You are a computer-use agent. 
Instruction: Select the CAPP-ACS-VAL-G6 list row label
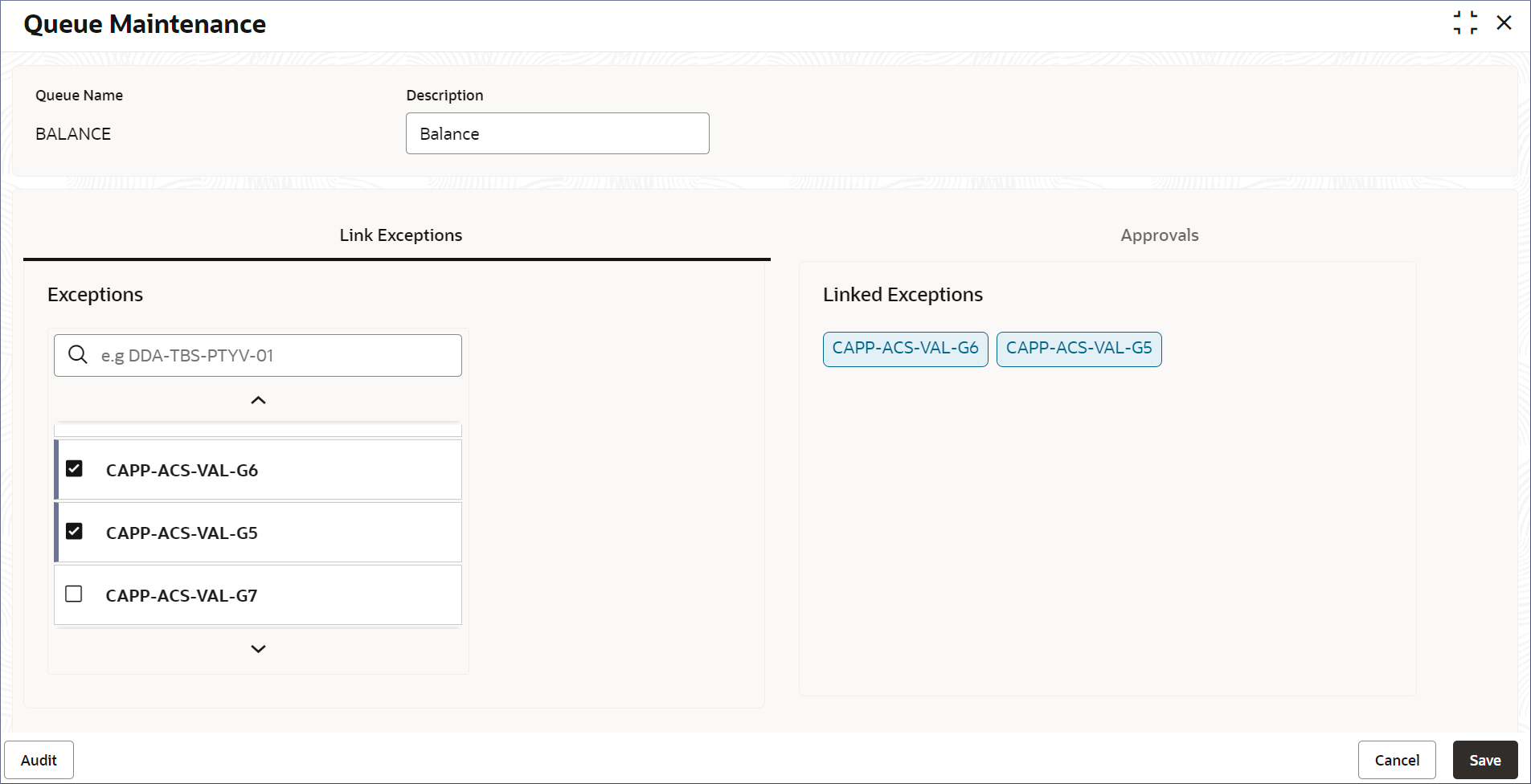pyautogui.click(x=182, y=470)
